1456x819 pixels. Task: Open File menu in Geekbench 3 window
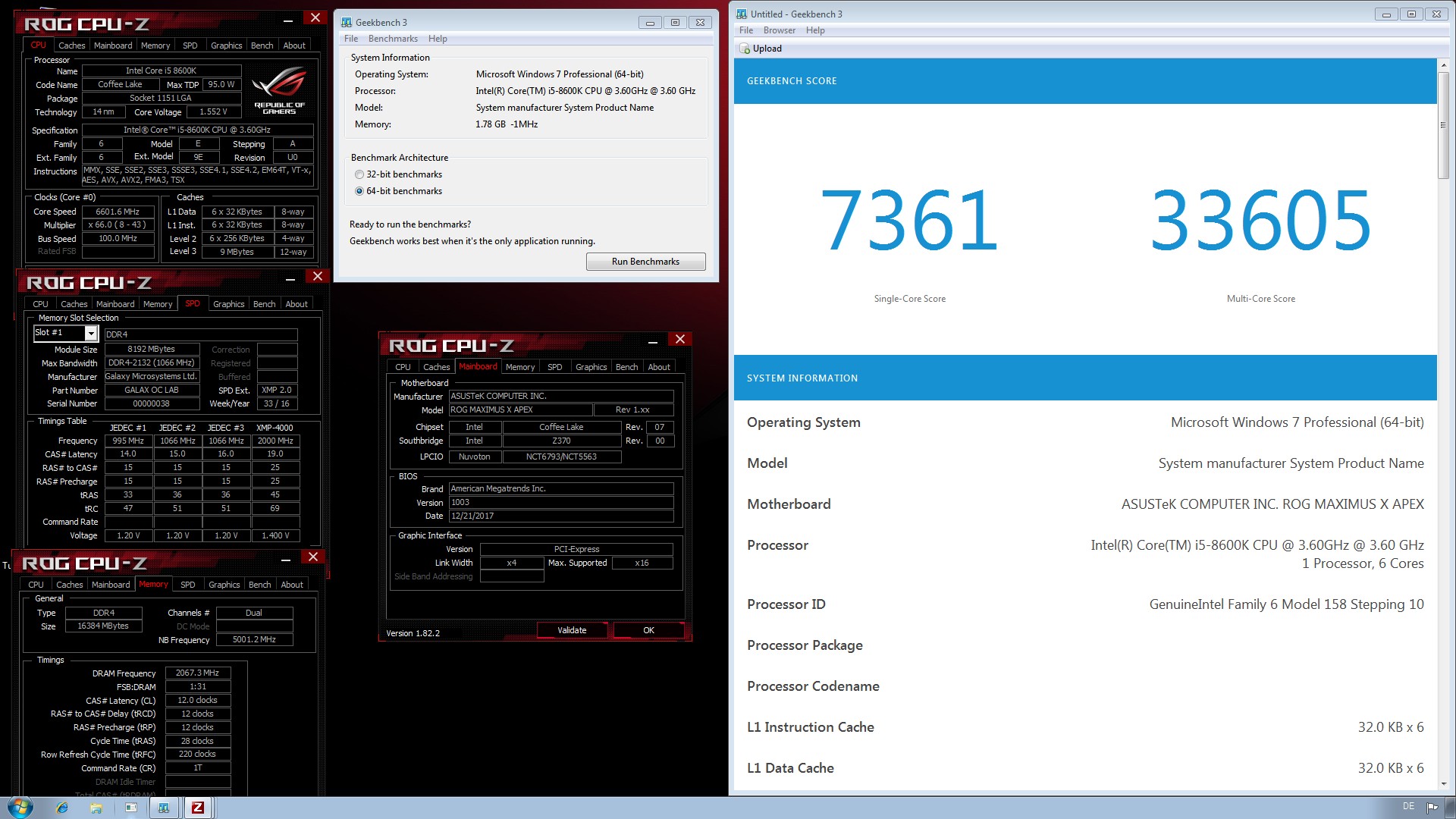(351, 39)
